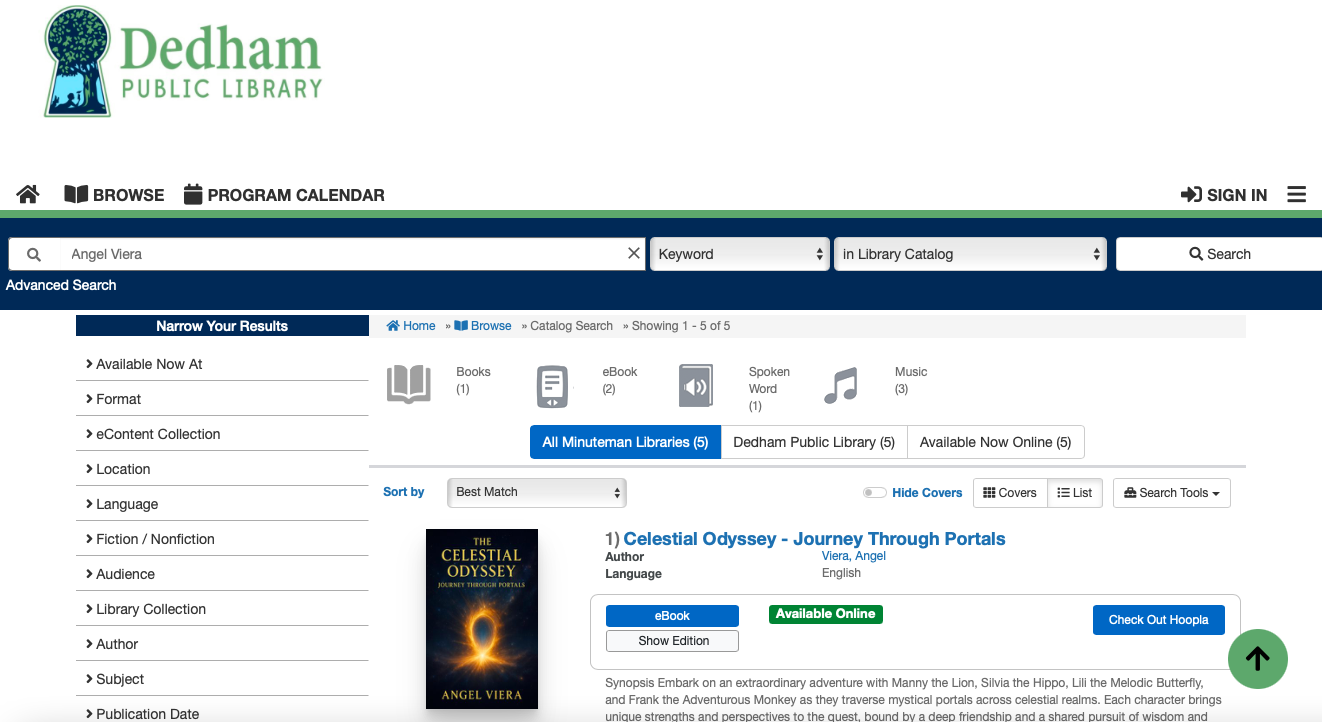
Task: Open the Advanced Search link
Action: click(x=61, y=285)
